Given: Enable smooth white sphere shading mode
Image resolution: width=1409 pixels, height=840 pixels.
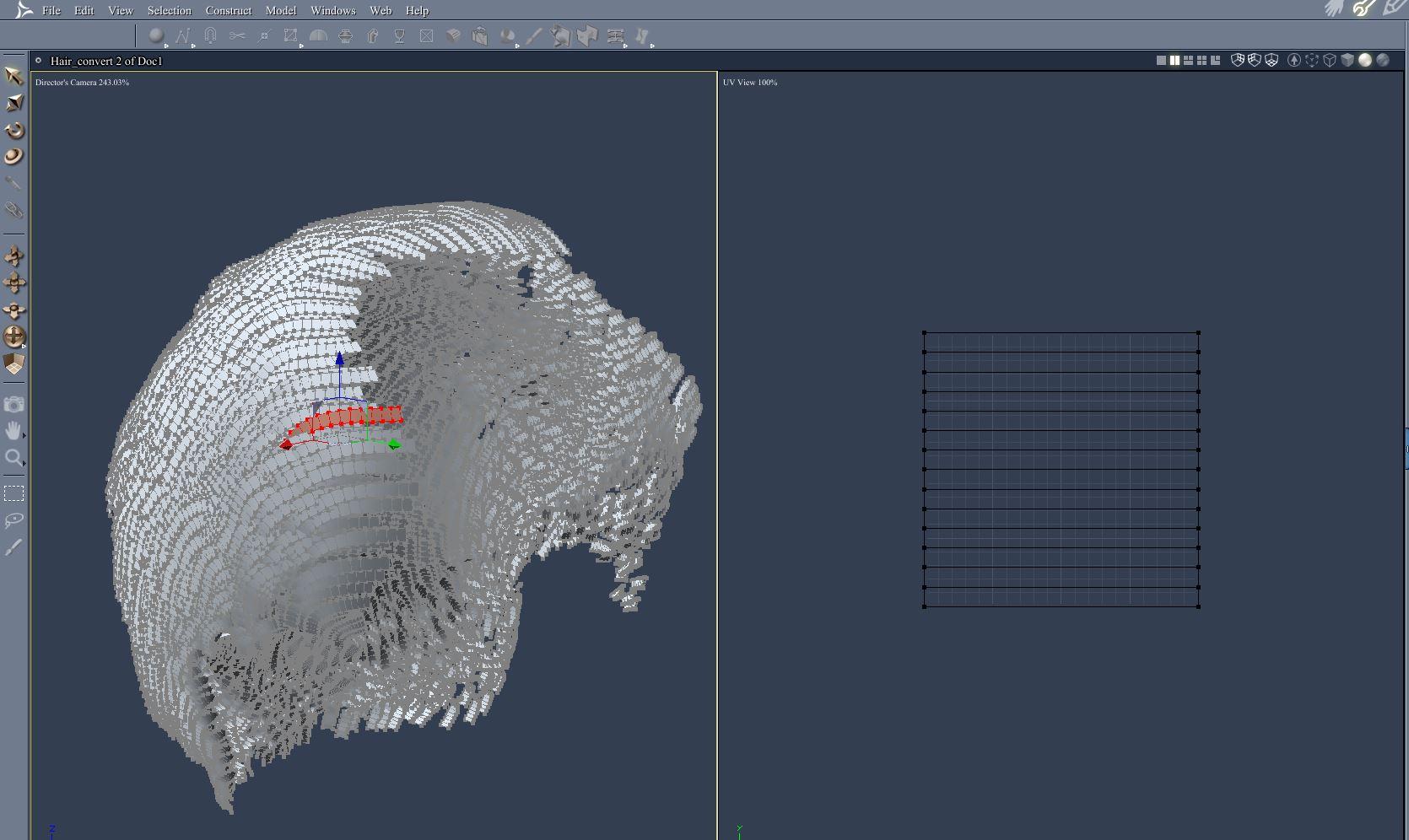Looking at the screenshot, I should click(1365, 61).
